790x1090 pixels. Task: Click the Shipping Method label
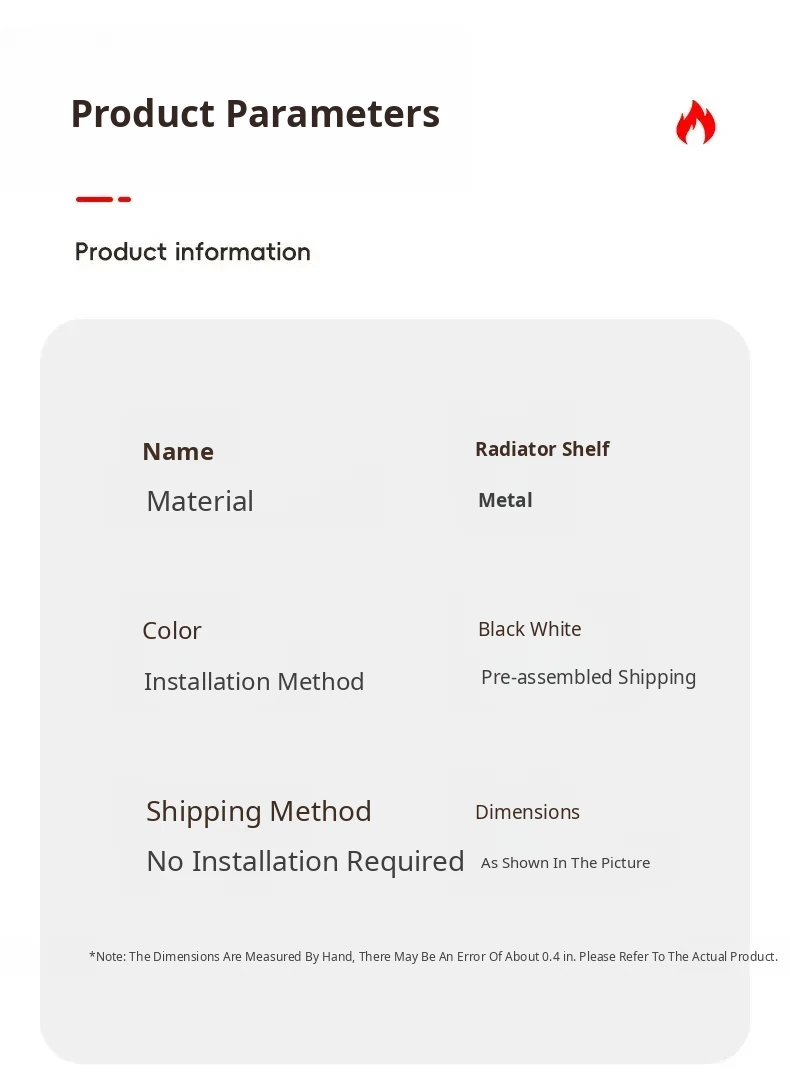coord(259,811)
